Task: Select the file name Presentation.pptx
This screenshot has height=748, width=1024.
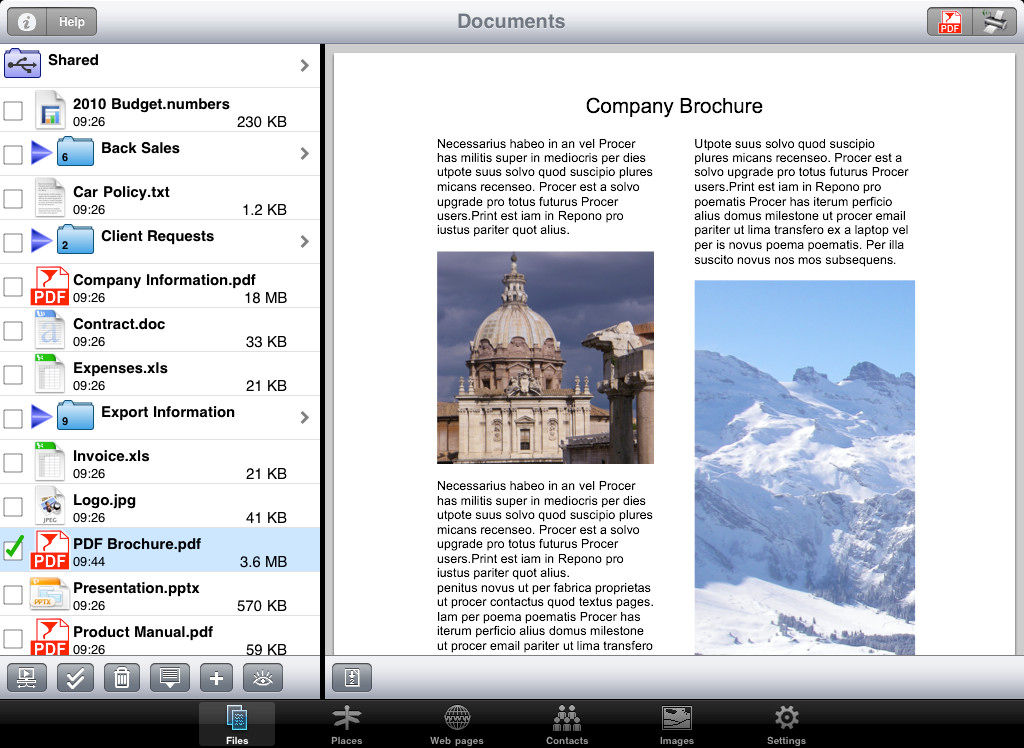Action: point(136,588)
